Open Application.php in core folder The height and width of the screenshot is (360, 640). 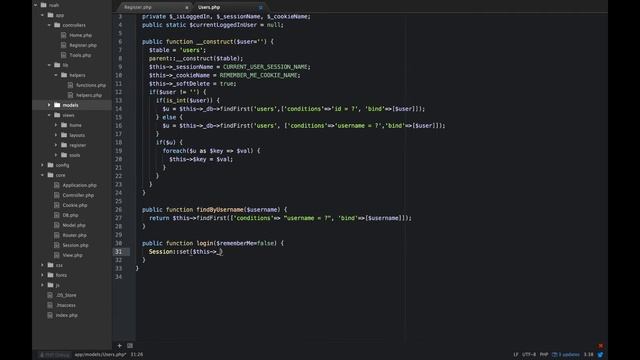[80, 185]
